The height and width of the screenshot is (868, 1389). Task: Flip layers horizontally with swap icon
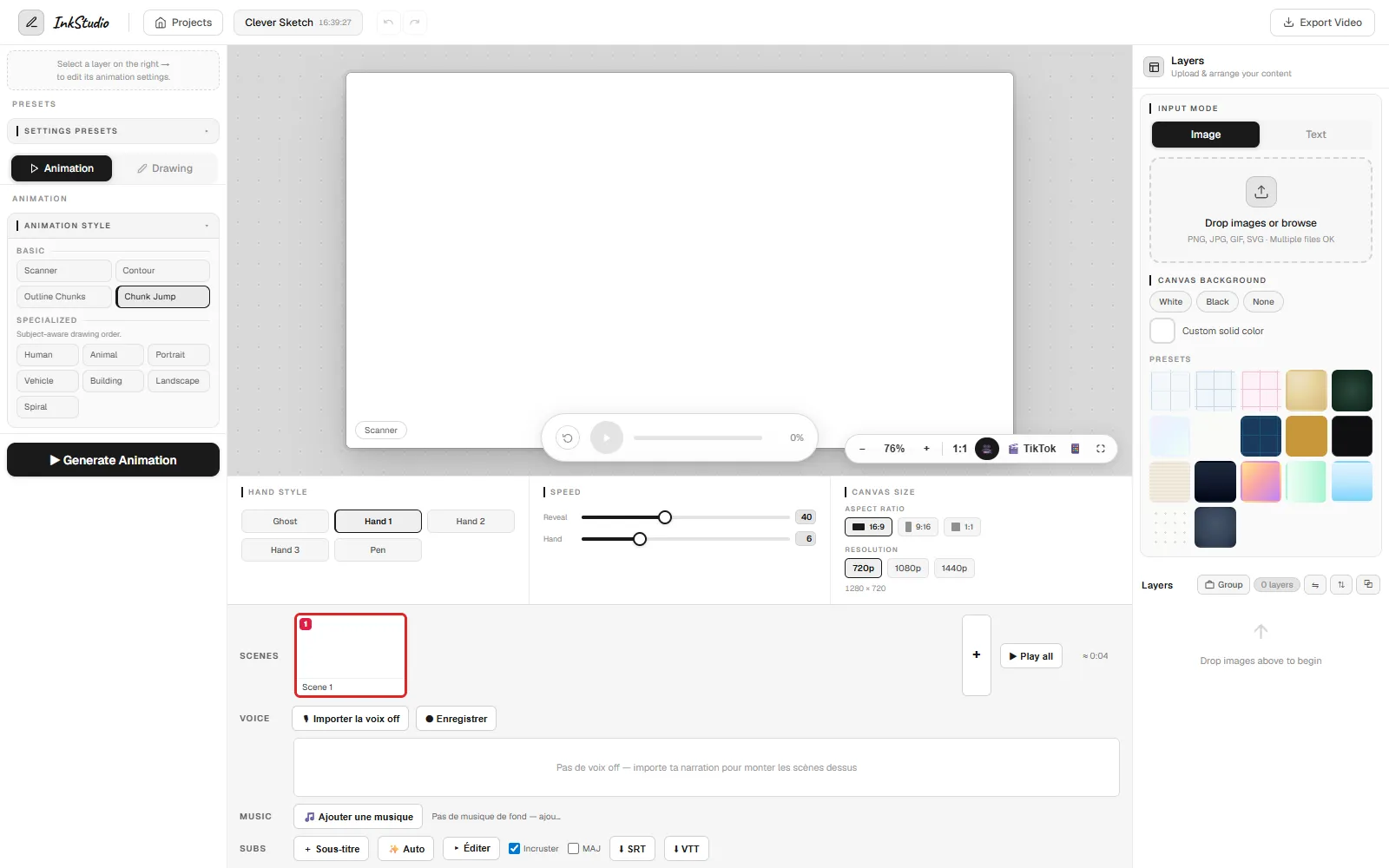pos(1315,585)
